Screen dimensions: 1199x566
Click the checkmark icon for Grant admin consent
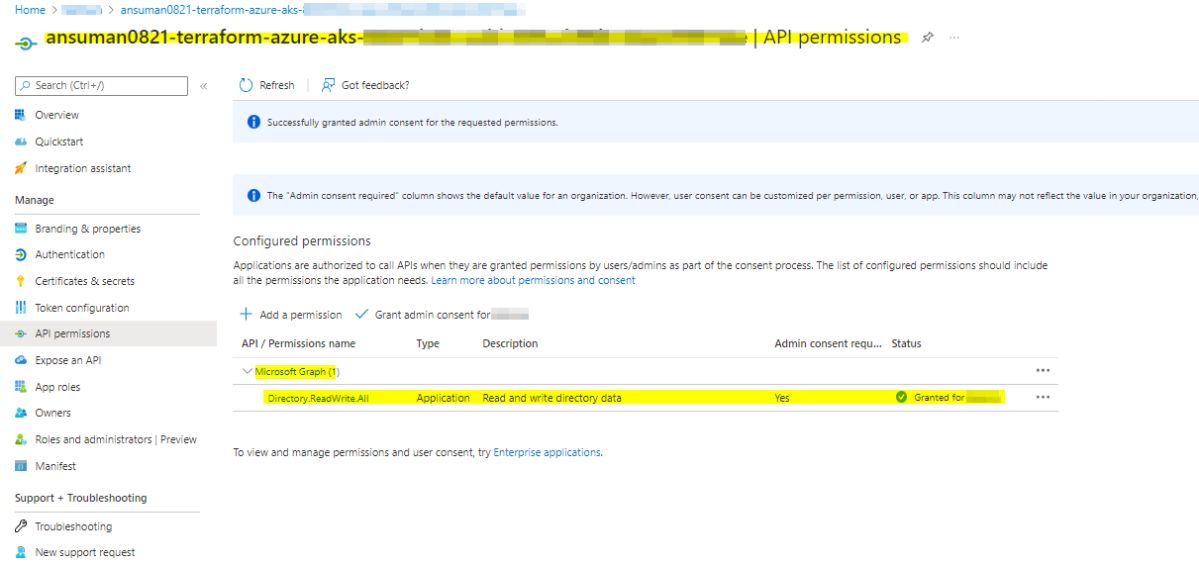pyautogui.click(x=361, y=314)
